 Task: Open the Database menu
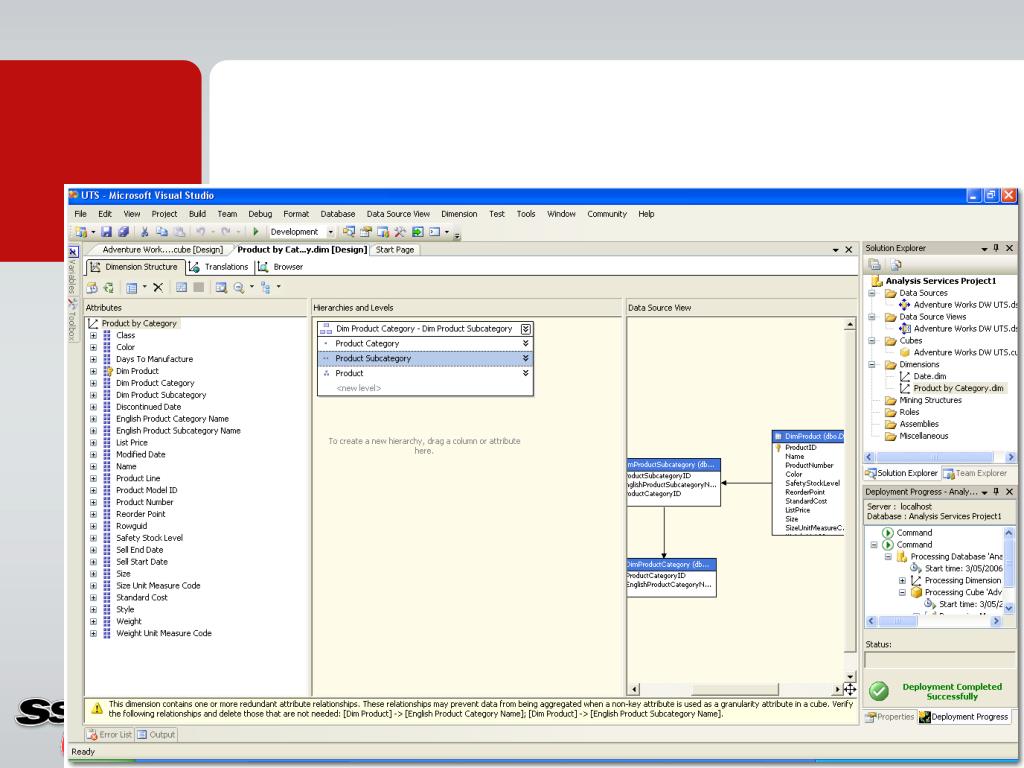pyautogui.click(x=338, y=214)
